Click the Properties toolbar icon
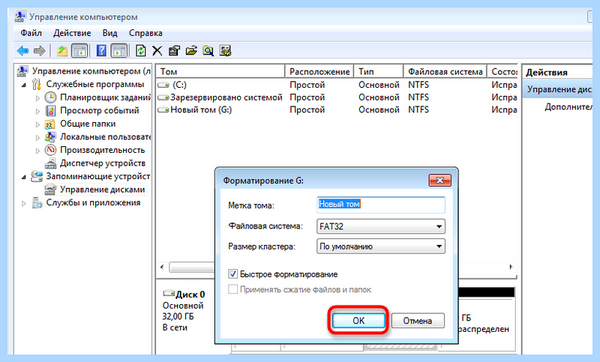Screen dimensions: 600x362 coord(174,51)
